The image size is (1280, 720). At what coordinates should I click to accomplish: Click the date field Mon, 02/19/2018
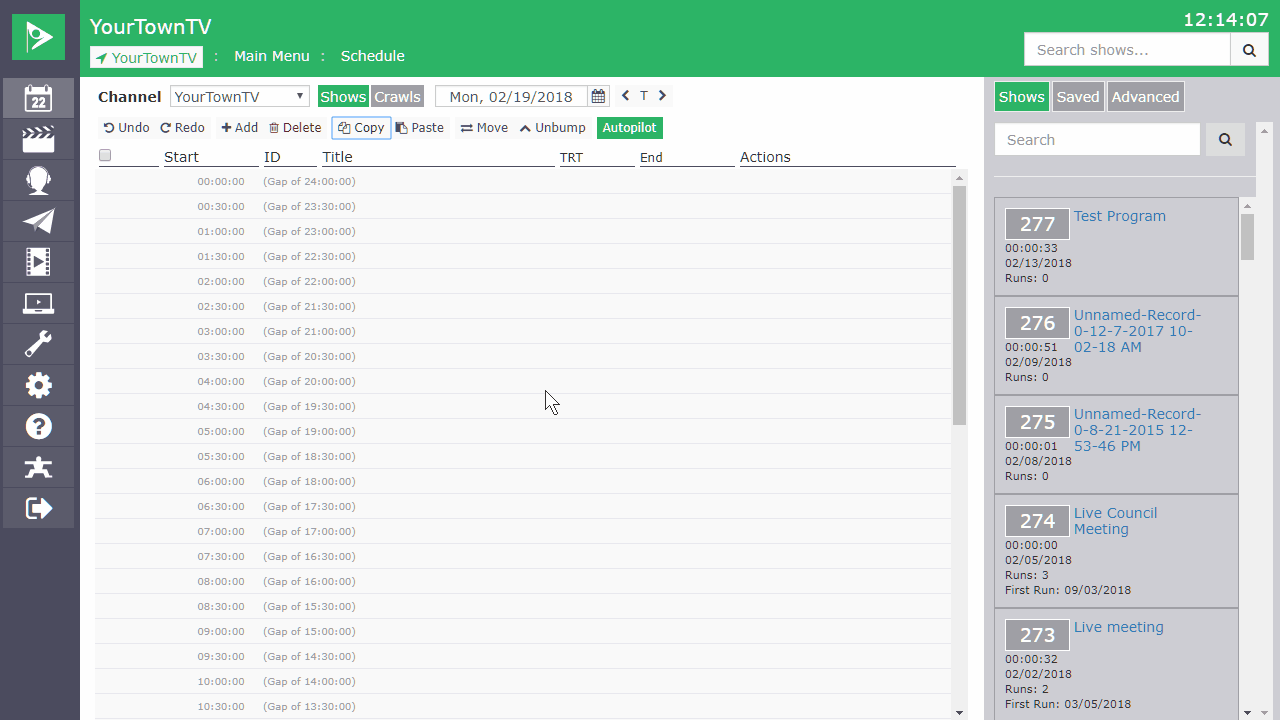click(x=511, y=96)
